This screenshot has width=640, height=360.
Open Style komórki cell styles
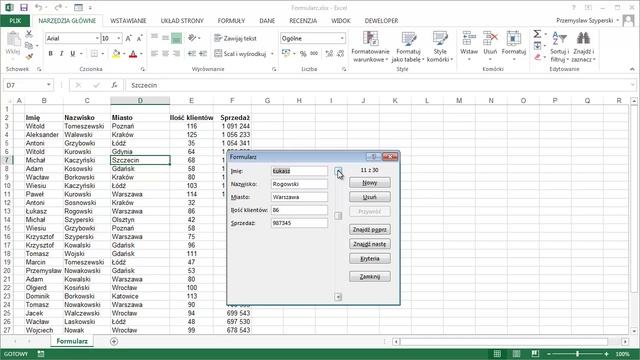pyautogui.click(x=440, y=47)
